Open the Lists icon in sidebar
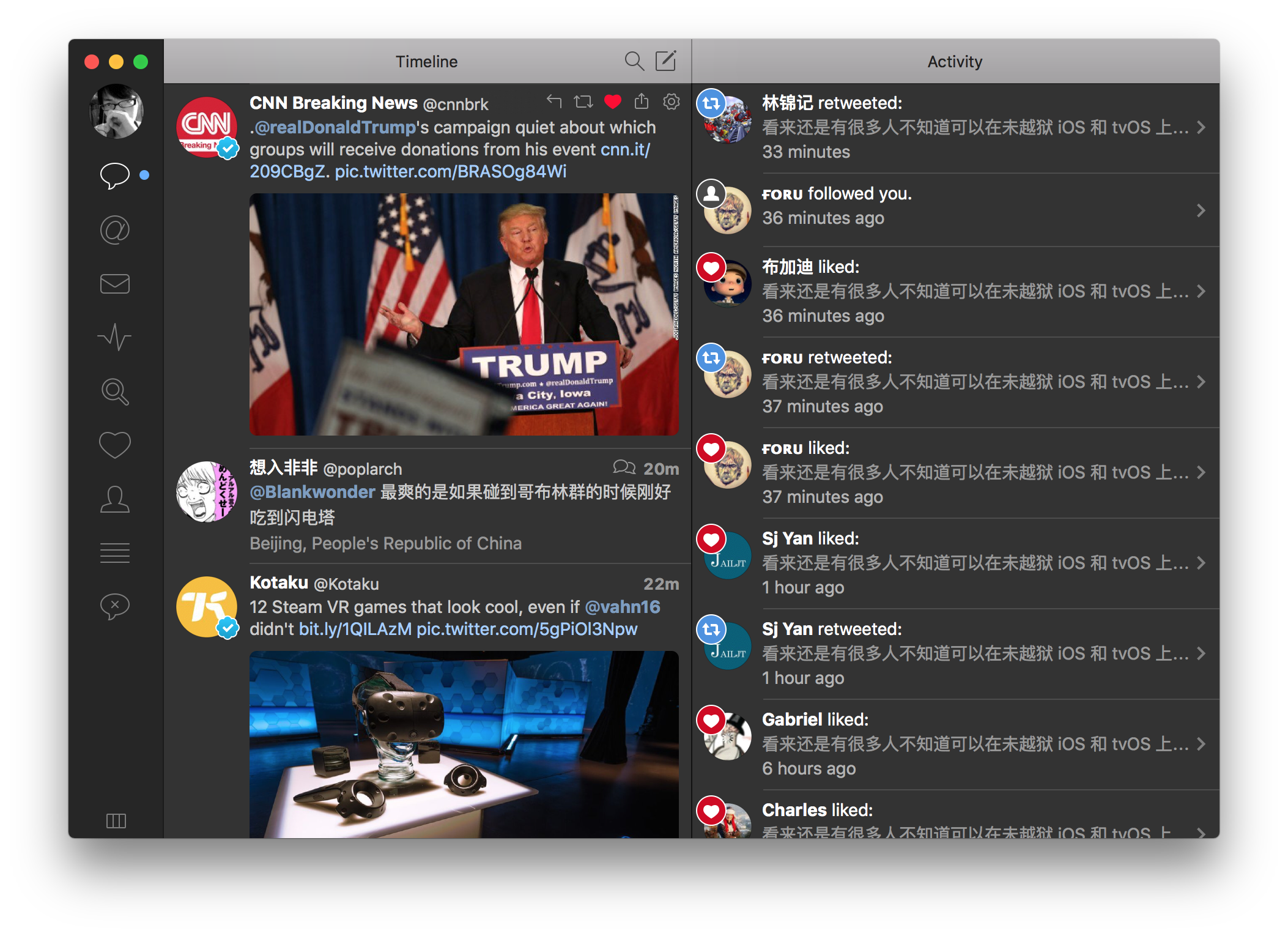 [x=114, y=552]
